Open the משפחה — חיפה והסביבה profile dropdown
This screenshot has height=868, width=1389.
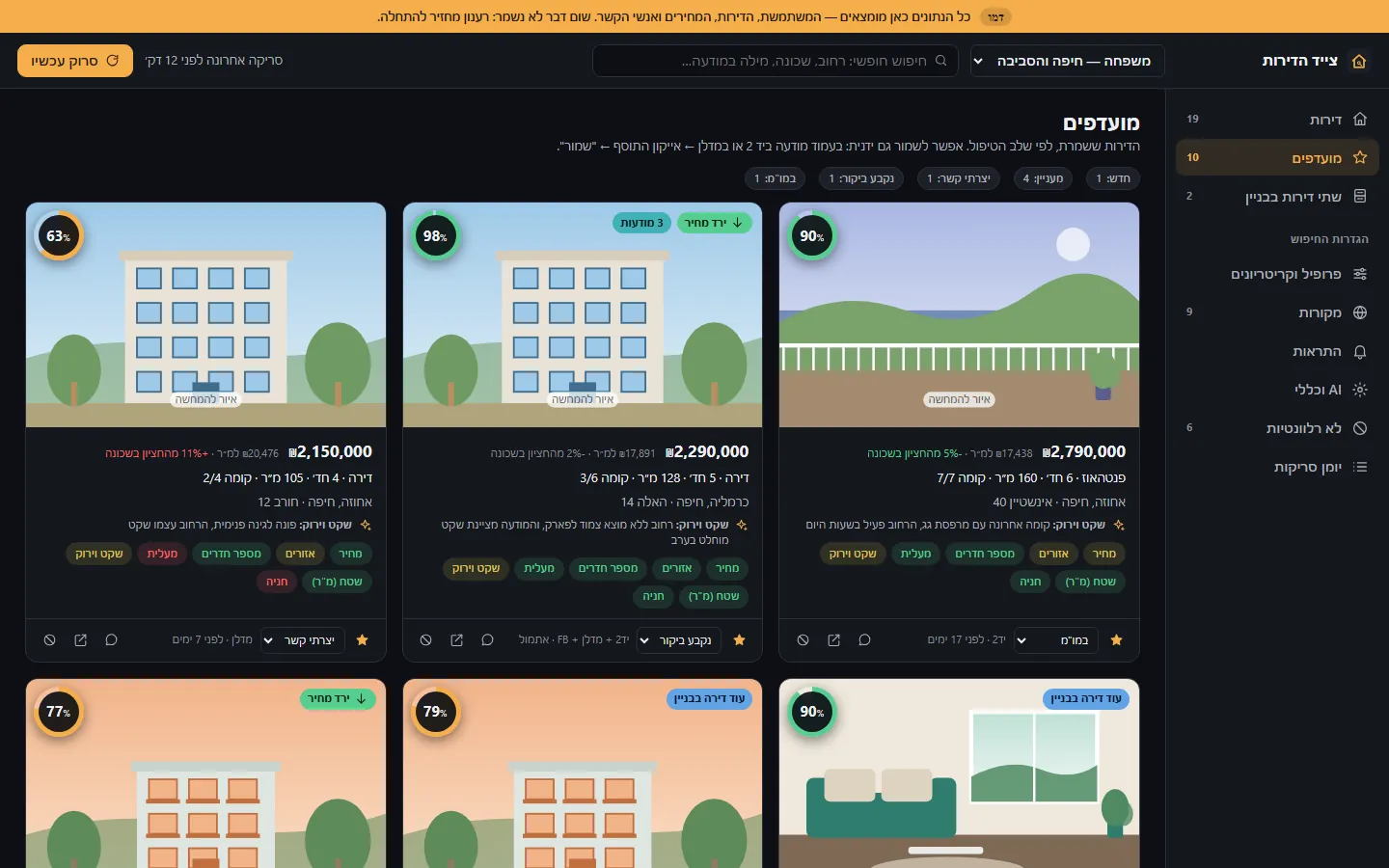pyautogui.click(x=1067, y=61)
